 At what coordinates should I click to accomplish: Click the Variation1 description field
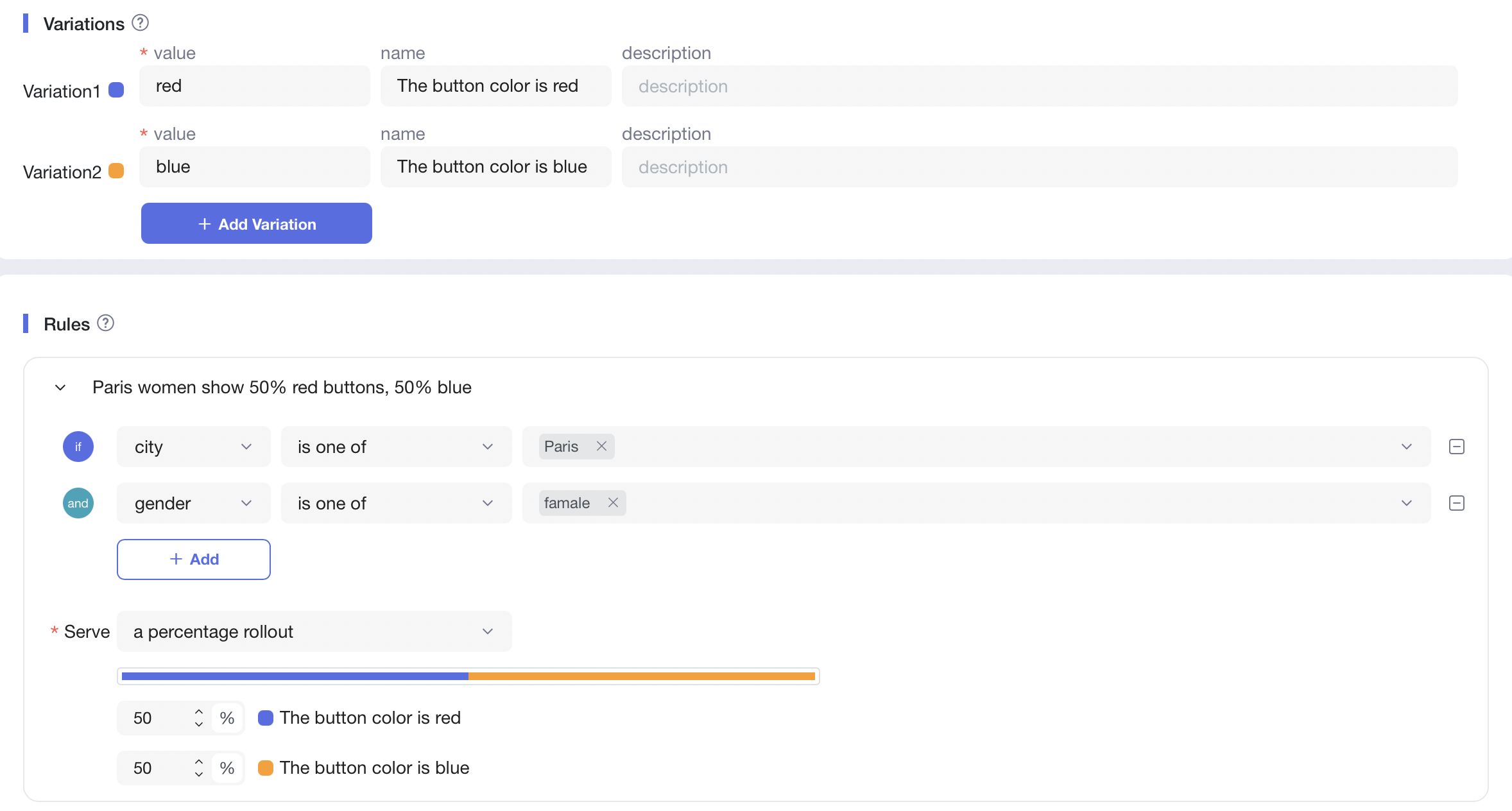coord(1039,86)
